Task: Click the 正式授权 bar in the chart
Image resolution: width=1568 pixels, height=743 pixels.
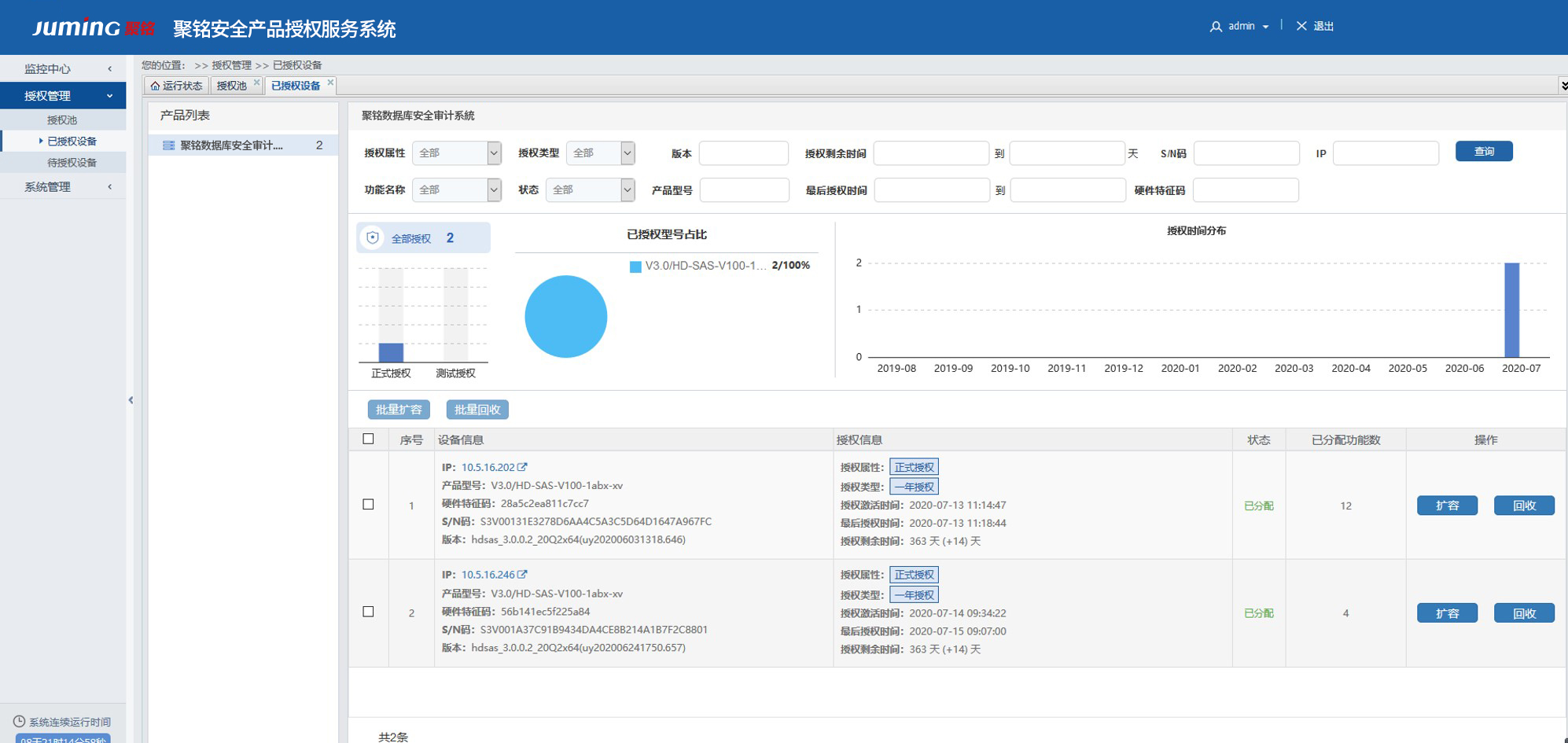Action: 391,352
